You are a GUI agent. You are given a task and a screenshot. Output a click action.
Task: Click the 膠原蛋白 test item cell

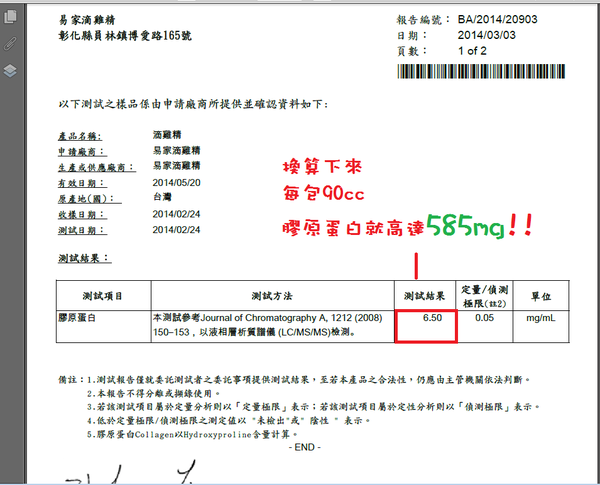(x=81, y=316)
